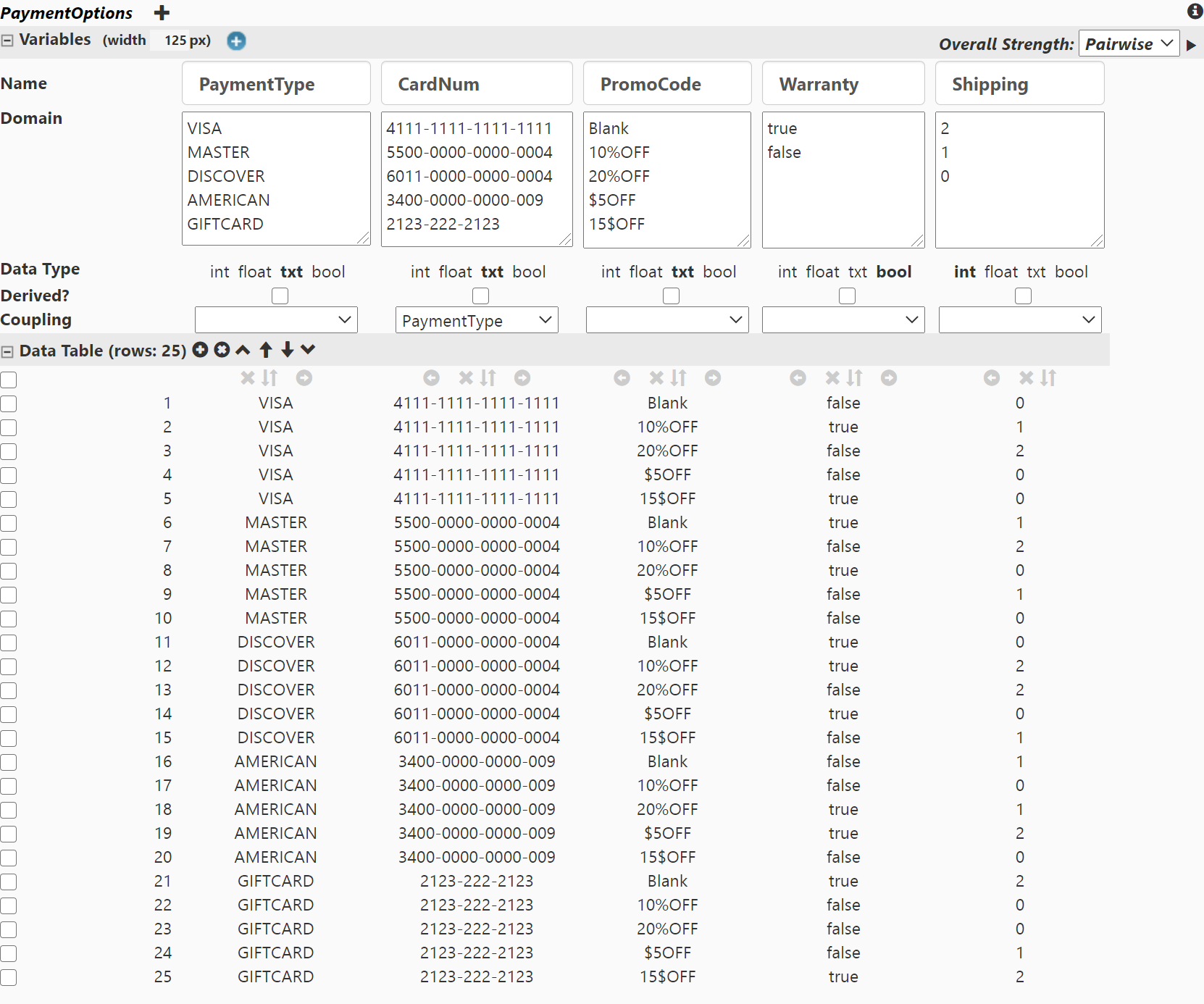Open CardNum Coupling dropdown showing PaymentType
Screen dimensions: 1204x1004
(477, 320)
